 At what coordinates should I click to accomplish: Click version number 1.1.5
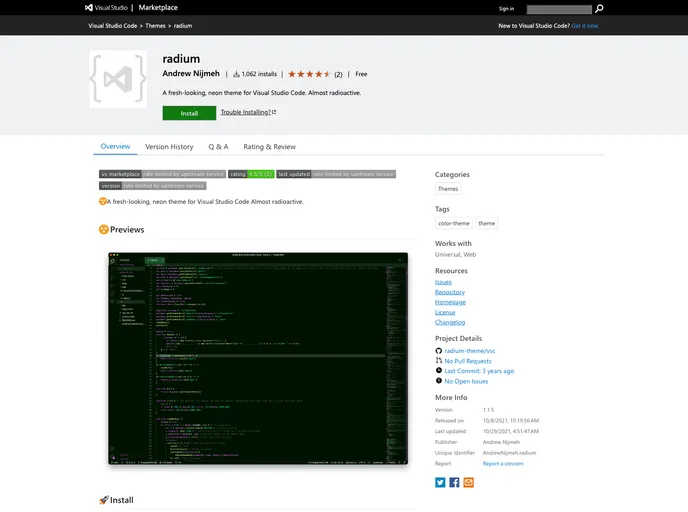tap(488, 410)
